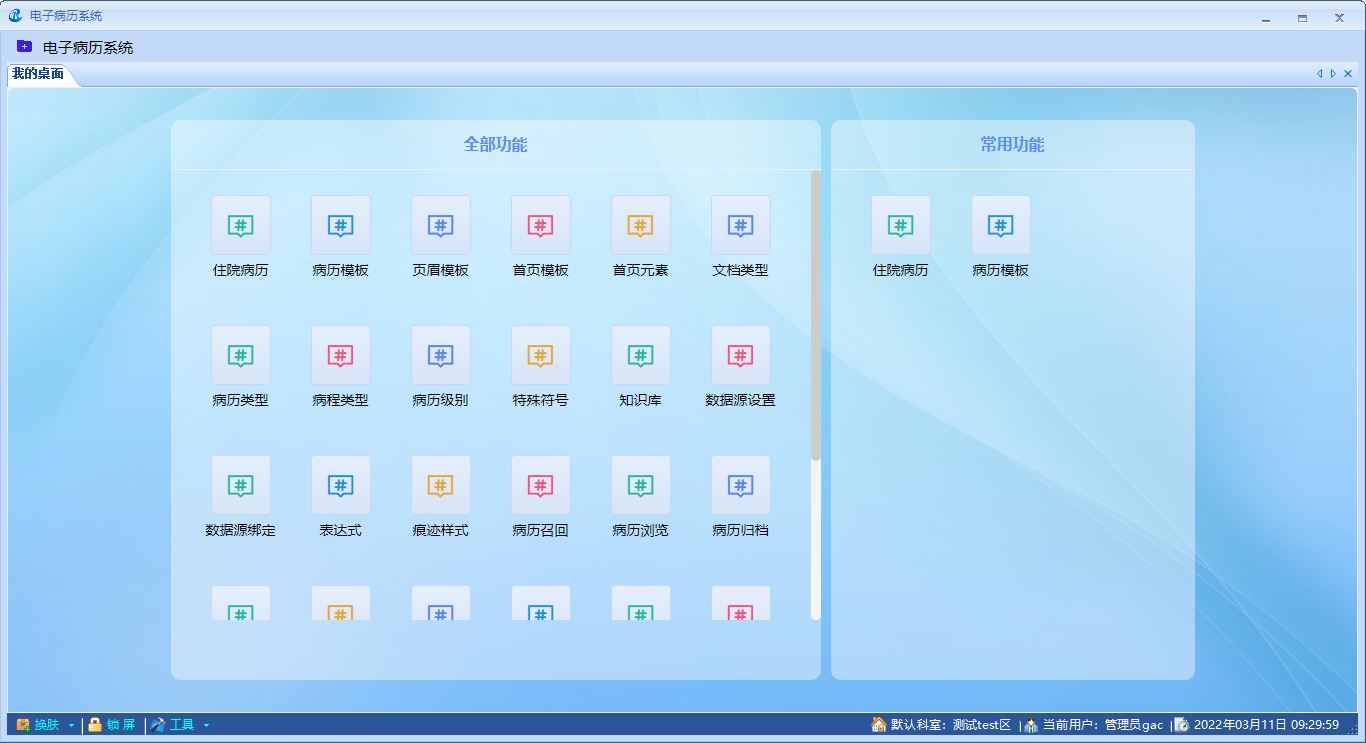Click the user icon beside 当前用户
The height and width of the screenshot is (743, 1366).
pyautogui.click(x=1031, y=725)
